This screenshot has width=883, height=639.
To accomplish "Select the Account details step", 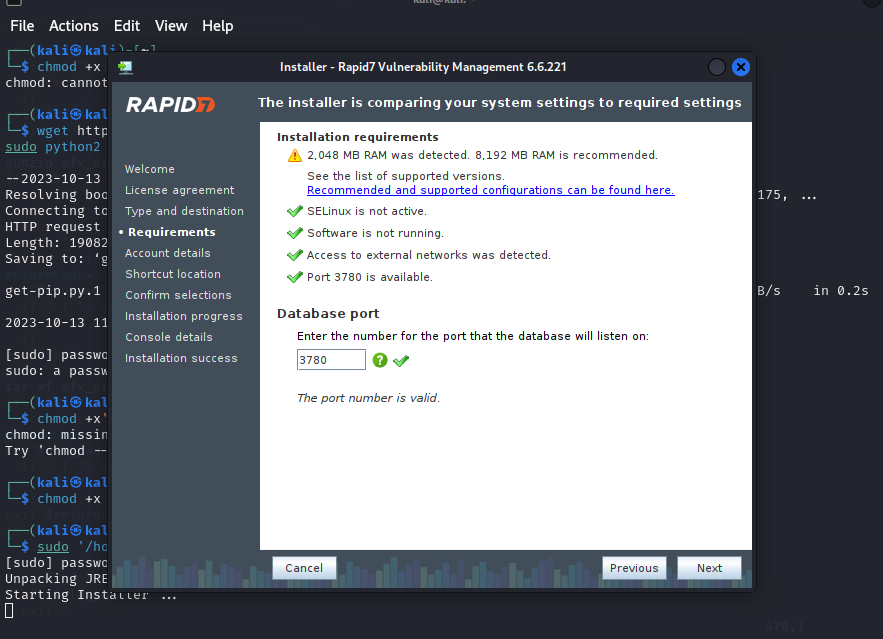I will pos(168,253).
